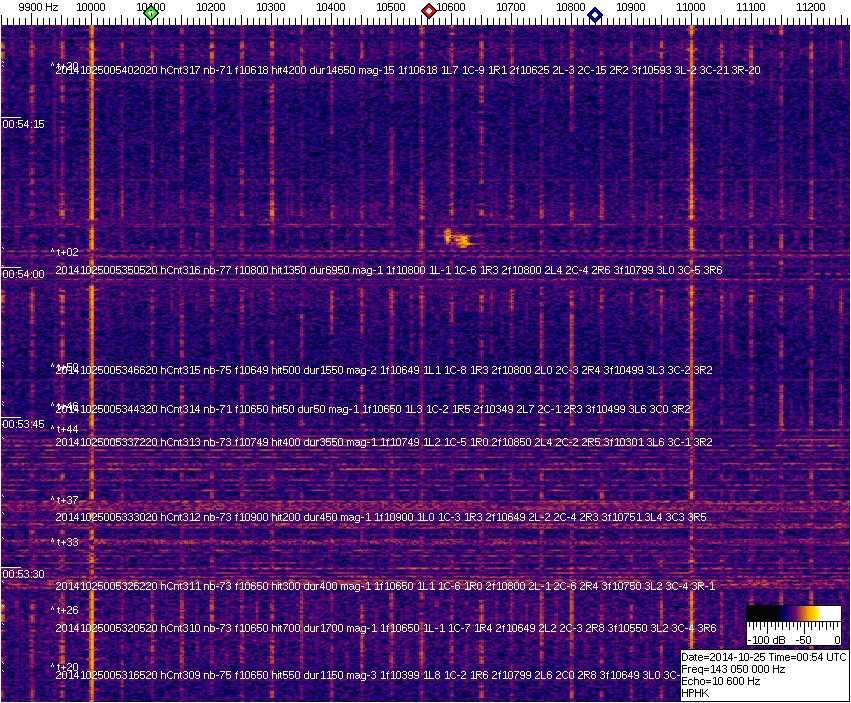851x703 pixels.
Task: Click the red diamond marker on frequency ruler
Action: (x=429, y=11)
